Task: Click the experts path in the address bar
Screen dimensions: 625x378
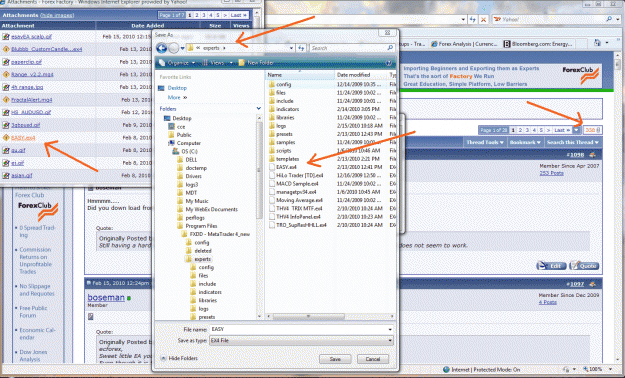Action: [x=211, y=48]
